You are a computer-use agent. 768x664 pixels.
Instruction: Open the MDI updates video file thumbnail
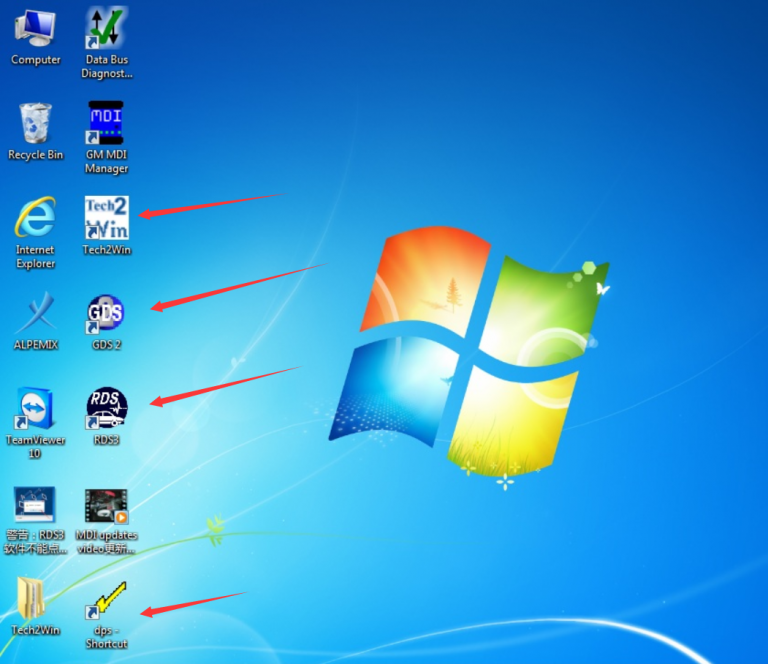106,506
